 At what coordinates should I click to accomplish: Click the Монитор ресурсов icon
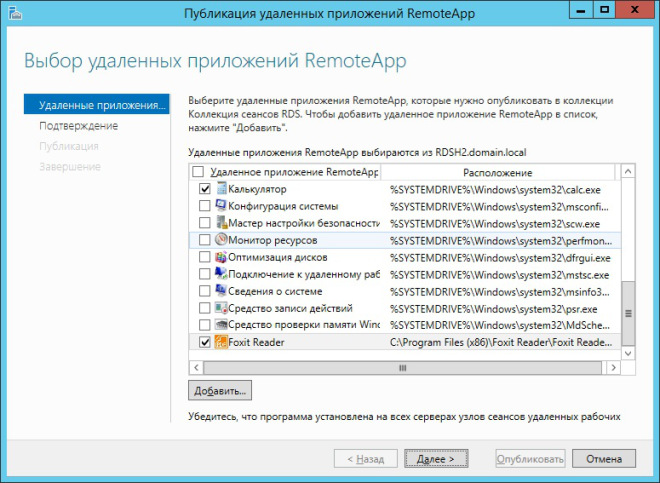click(220, 241)
